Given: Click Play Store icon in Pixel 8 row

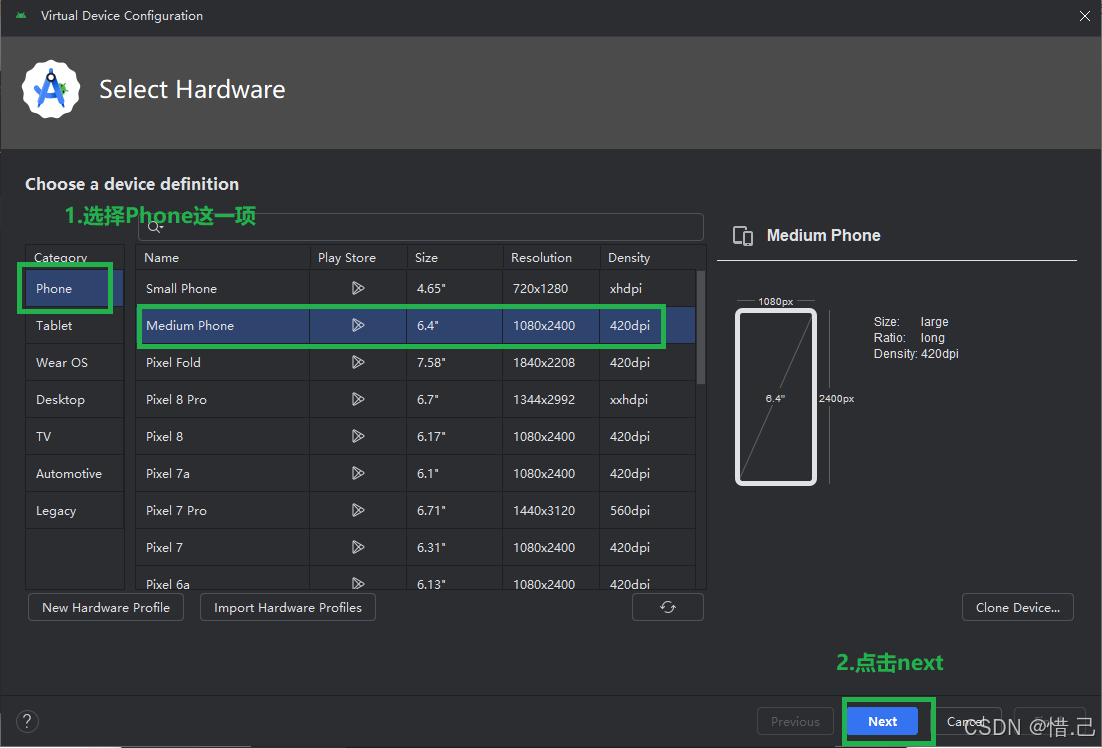Looking at the screenshot, I should (x=358, y=436).
